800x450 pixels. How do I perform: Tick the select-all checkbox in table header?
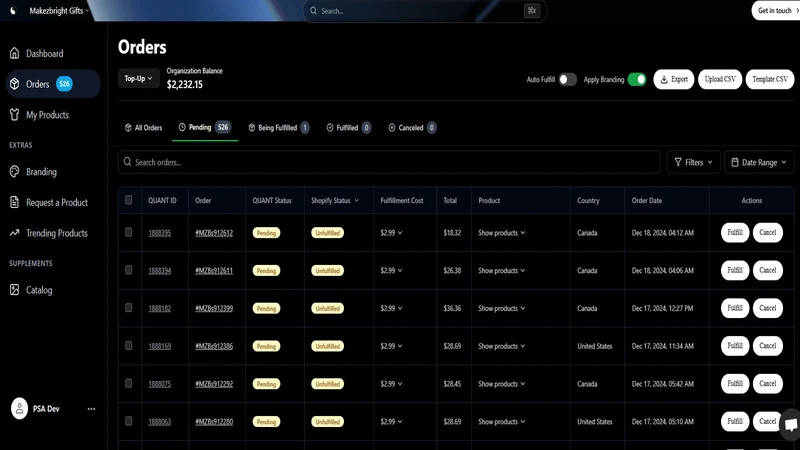pyautogui.click(x=129, y=200)
